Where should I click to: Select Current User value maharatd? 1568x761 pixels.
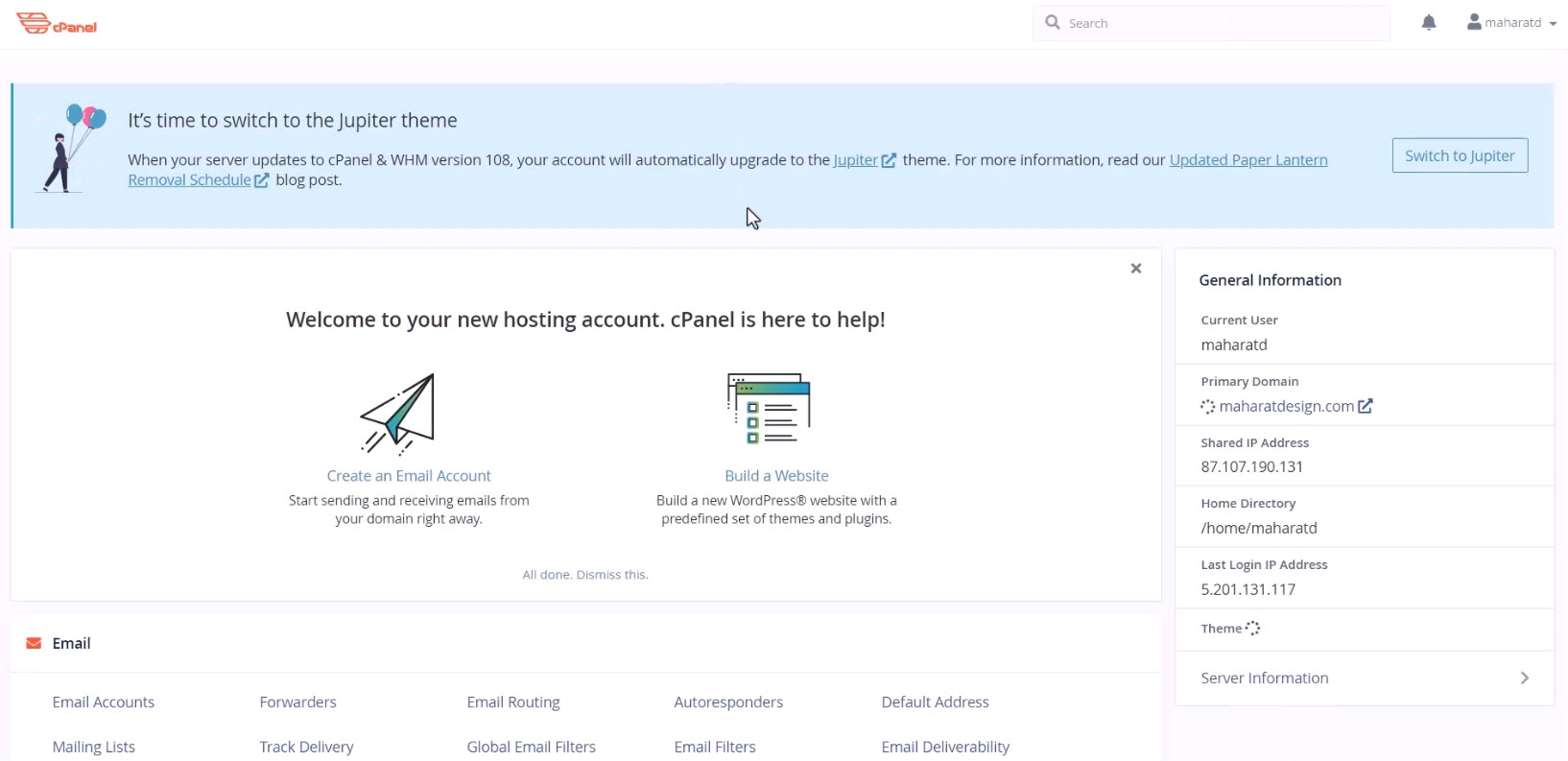[x=1234, y=345]
